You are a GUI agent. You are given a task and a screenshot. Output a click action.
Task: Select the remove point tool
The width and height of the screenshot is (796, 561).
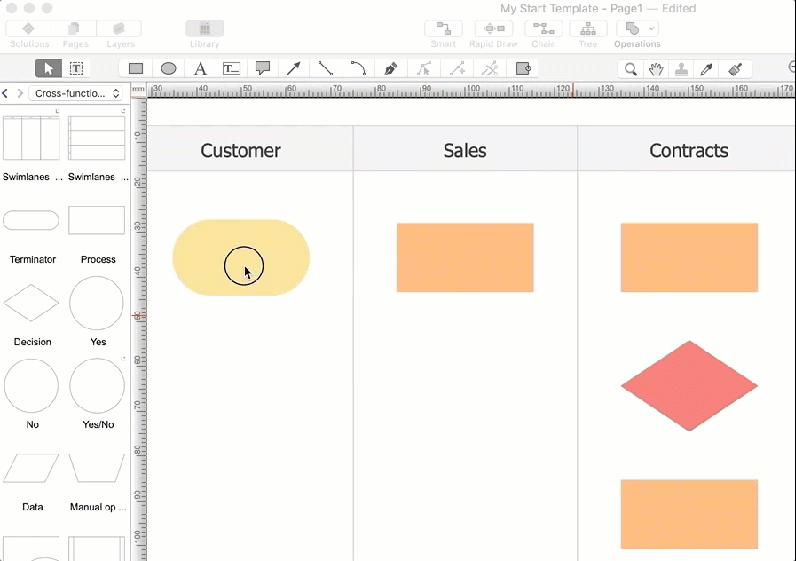tap(490, 69)
